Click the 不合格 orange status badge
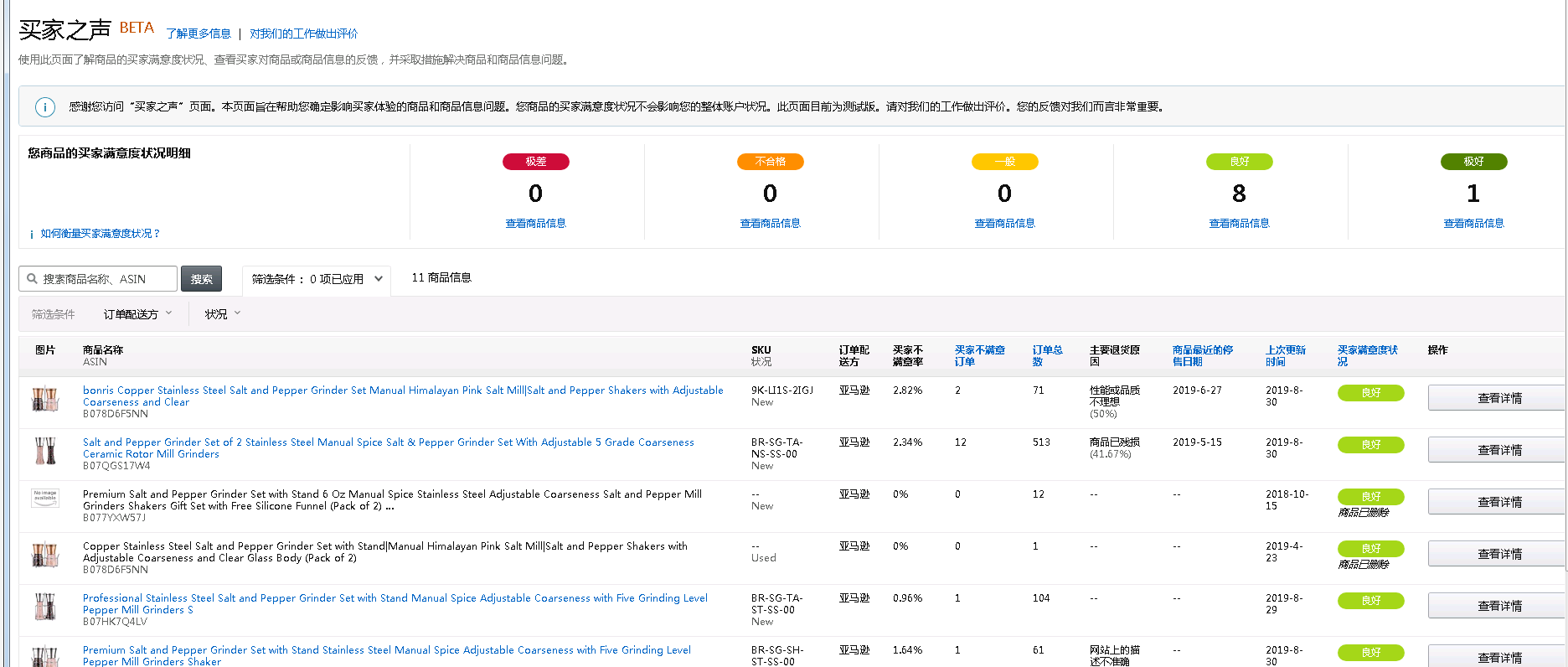Viewport: 1568px width, 667px height. tap(771, 162)
